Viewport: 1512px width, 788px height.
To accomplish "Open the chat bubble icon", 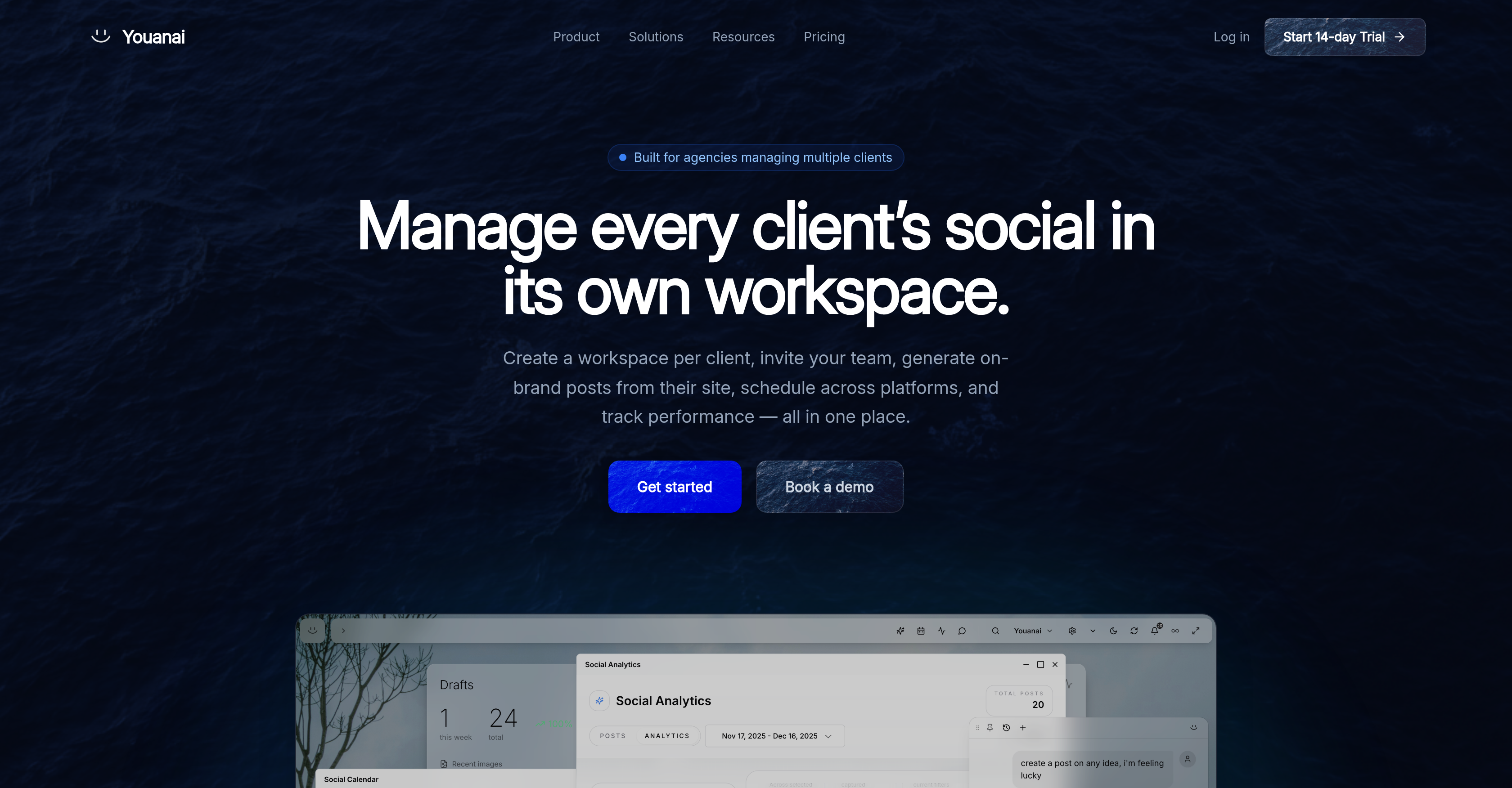I will [x=962, y=631].
